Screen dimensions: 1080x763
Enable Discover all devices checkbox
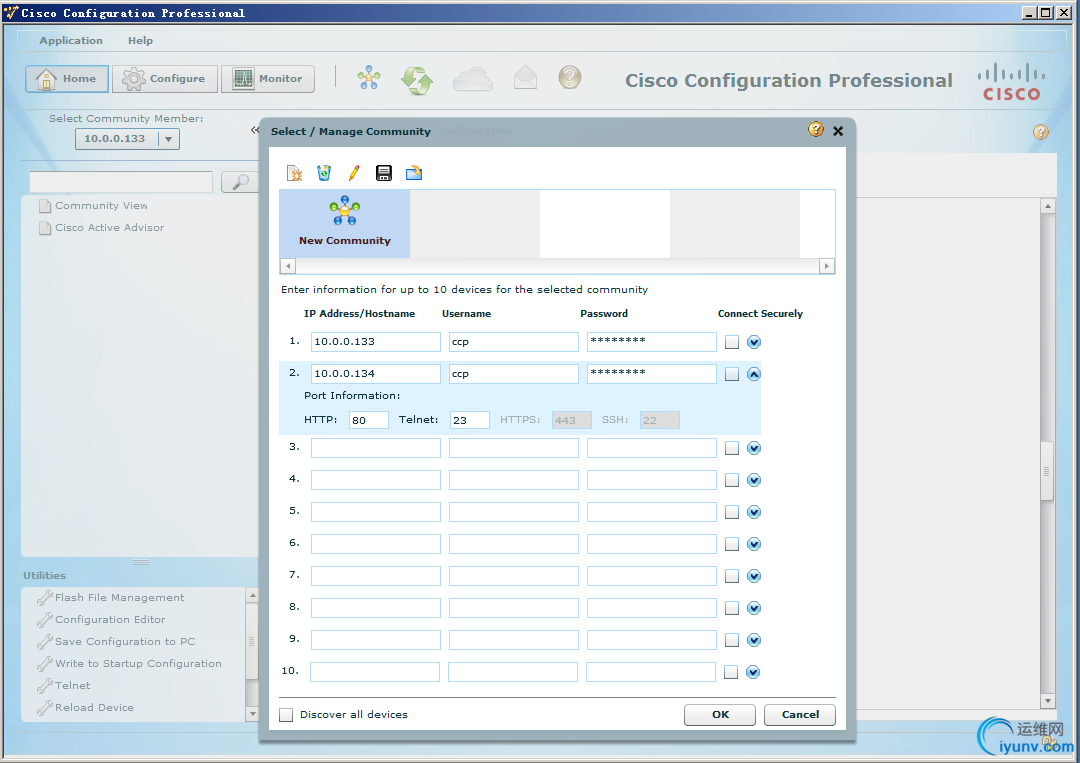[286, 715]
